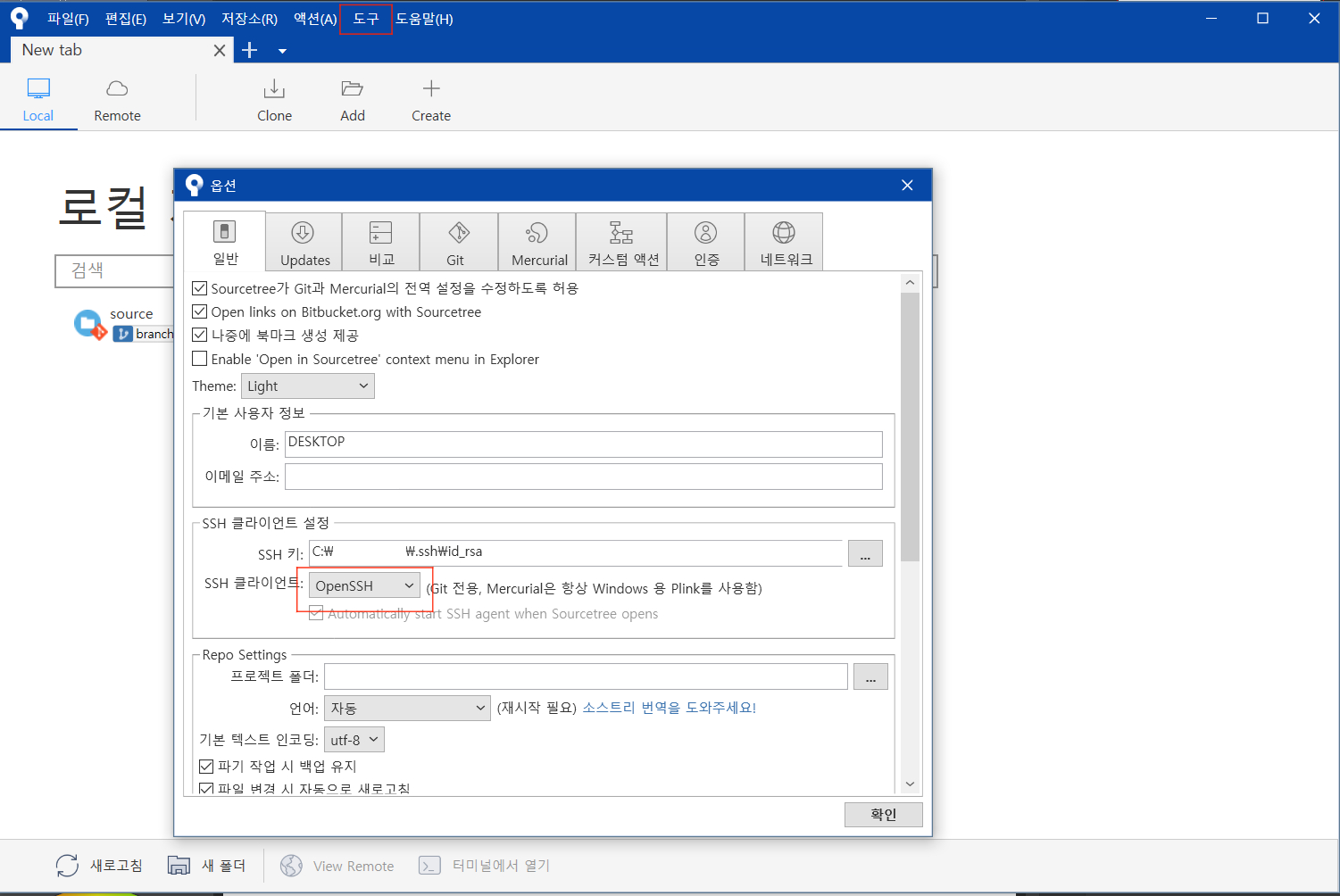The width and height of the screenshot is (1340, 896).
Task: Click the 소스트리 번역을 도와주세요! link
Action: 669,708
